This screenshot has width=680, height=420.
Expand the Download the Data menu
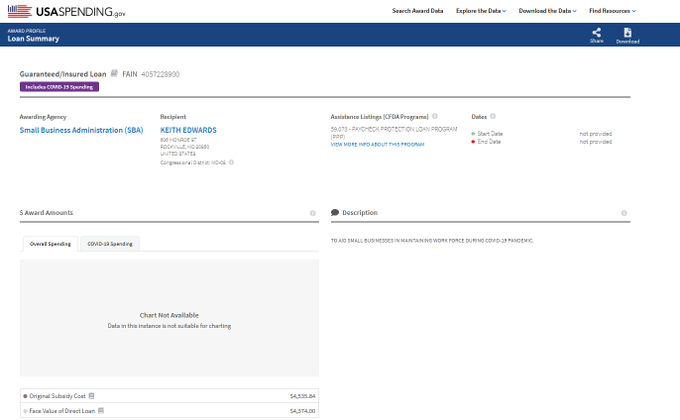548,10
